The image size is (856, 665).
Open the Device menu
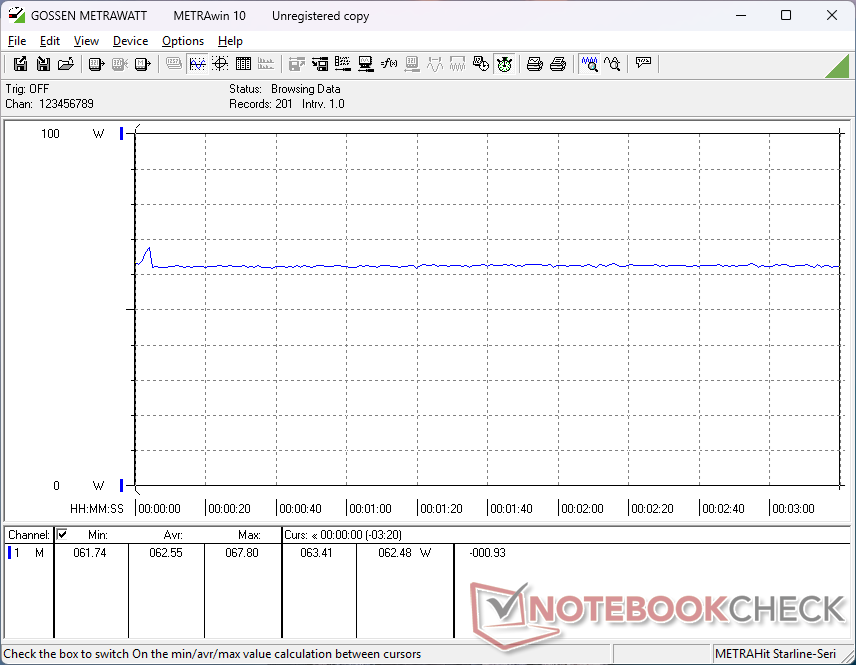coord(130,41)
